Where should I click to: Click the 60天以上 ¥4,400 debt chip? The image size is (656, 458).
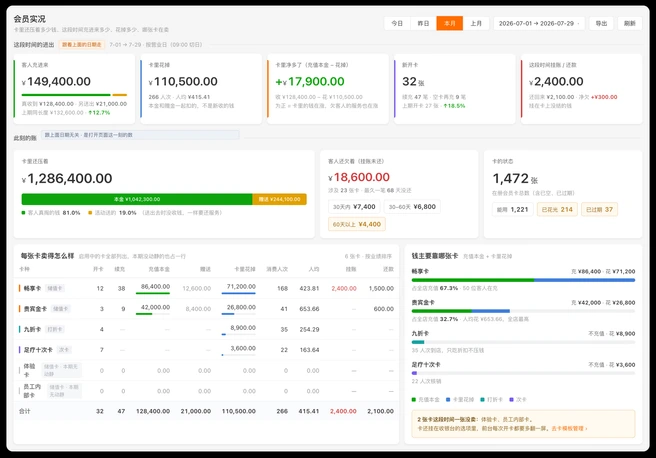coord(357,224)
